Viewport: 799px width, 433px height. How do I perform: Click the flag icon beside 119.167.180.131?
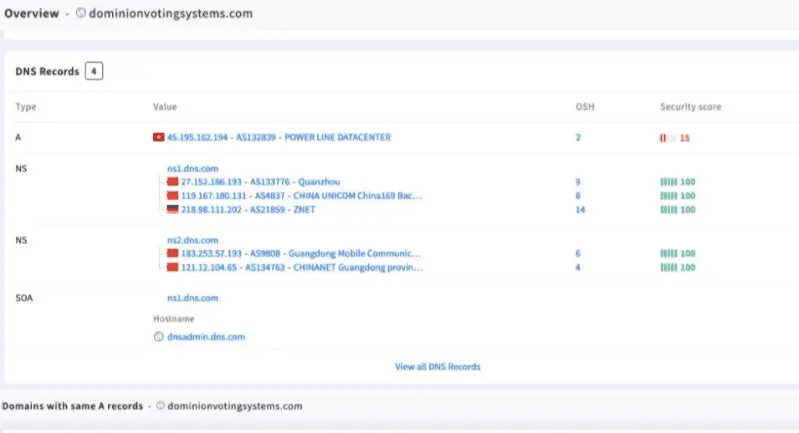171,196
